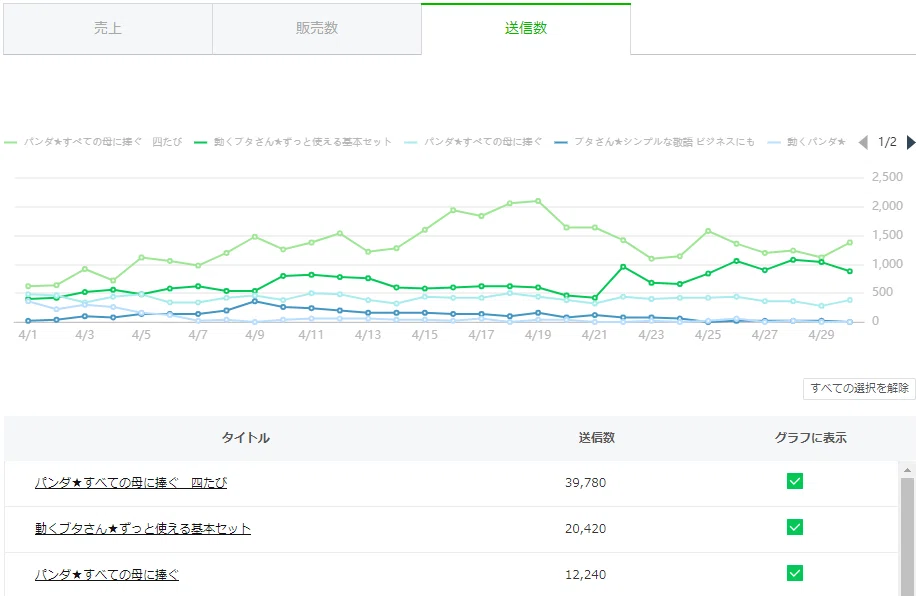Click the グラフに表示 column header
Screen dimensions: 919x596
tap(811, 438)
